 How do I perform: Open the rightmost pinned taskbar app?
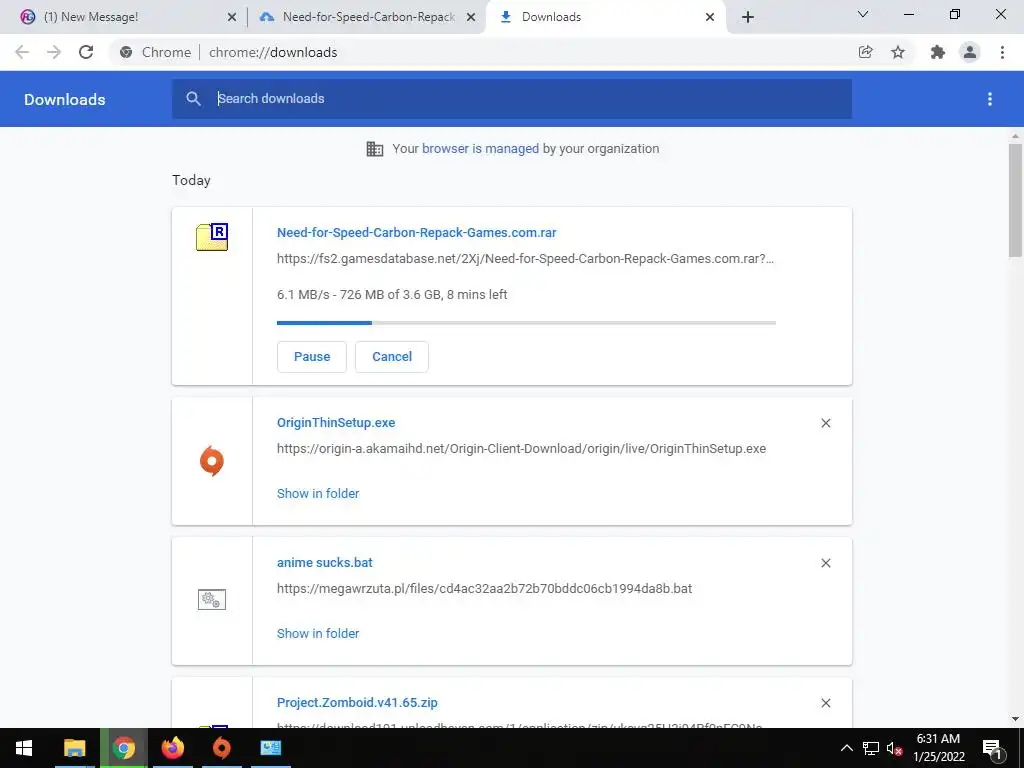point(270,748)
